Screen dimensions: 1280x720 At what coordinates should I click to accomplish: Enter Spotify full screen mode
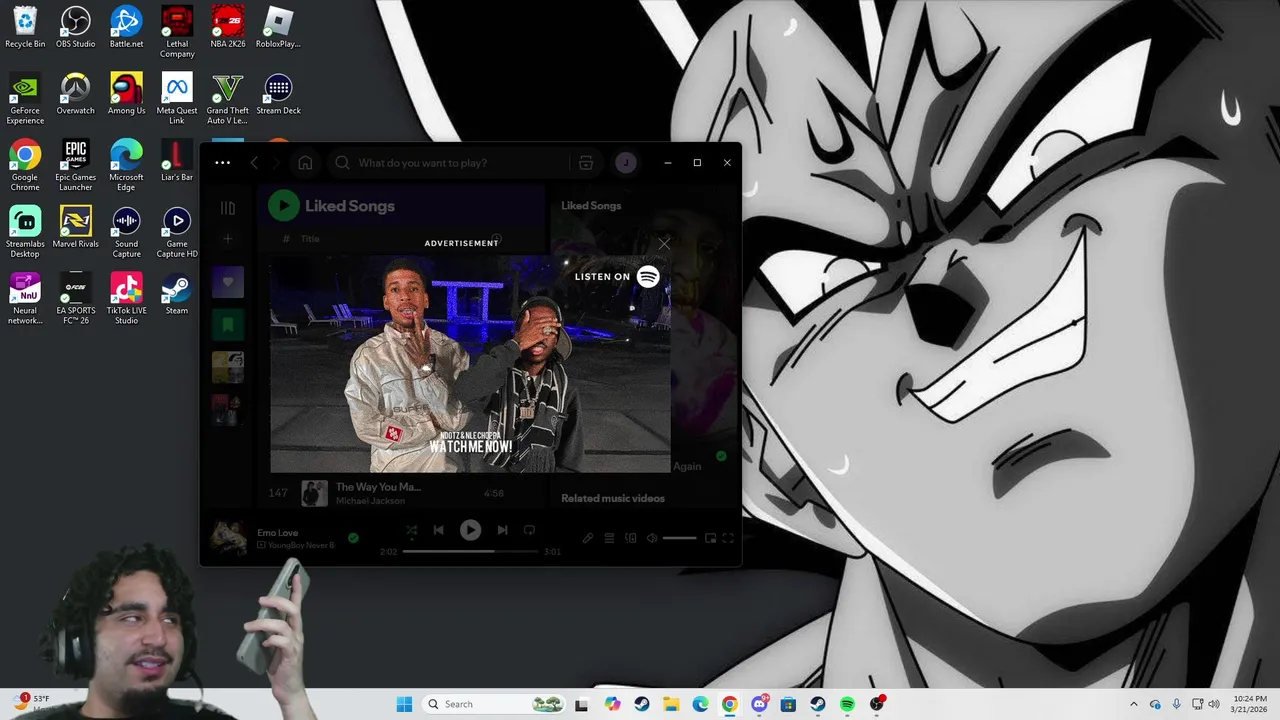pos(728,538)
